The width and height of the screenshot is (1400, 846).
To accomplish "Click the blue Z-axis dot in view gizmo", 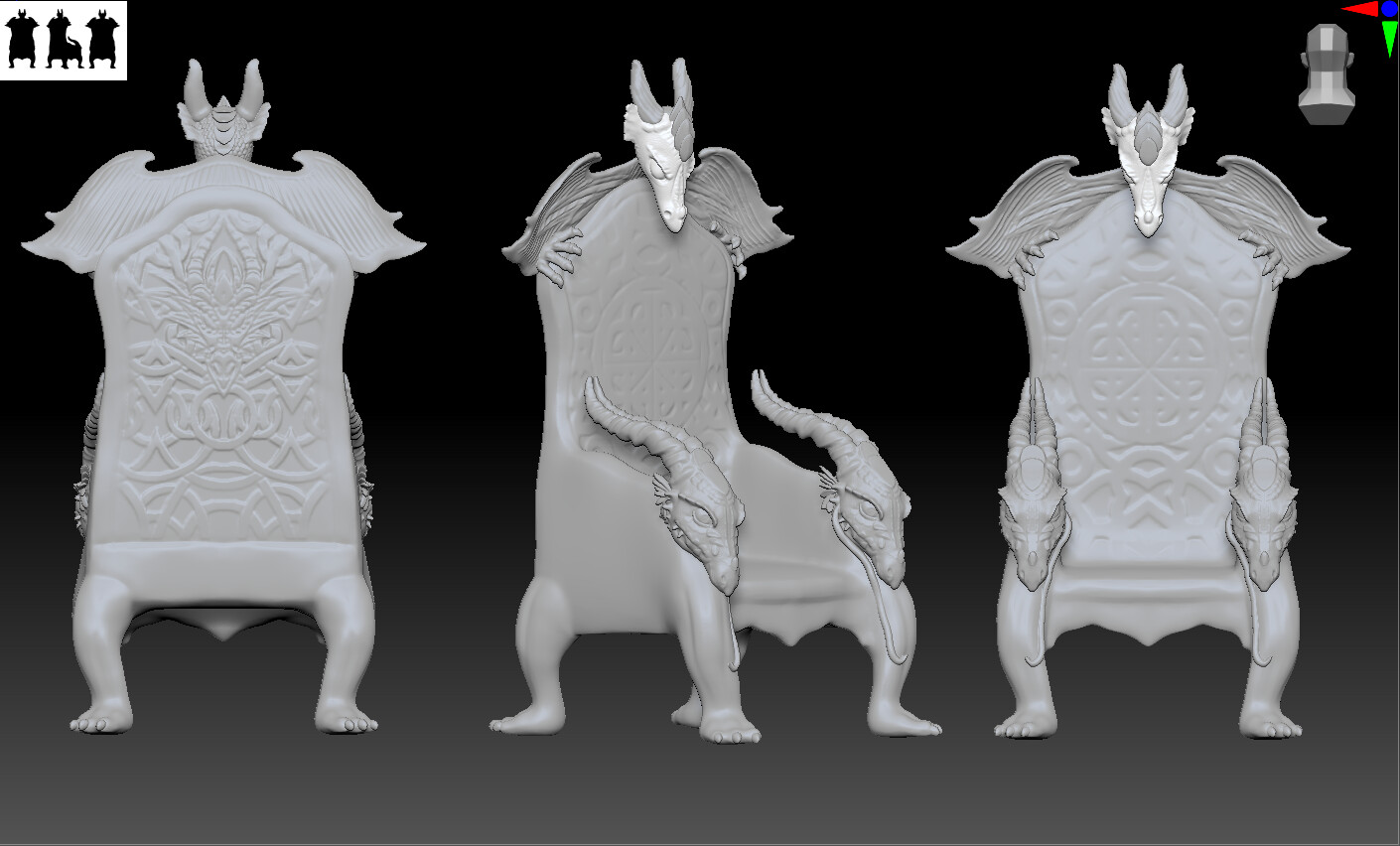I will point(1389,9).
